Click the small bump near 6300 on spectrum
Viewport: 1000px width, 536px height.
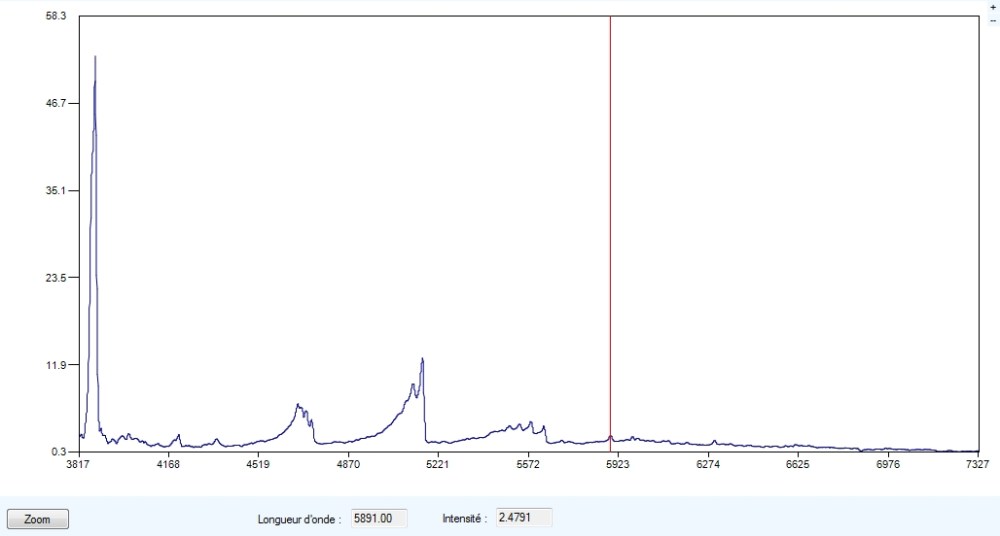(x=713, y=440)
